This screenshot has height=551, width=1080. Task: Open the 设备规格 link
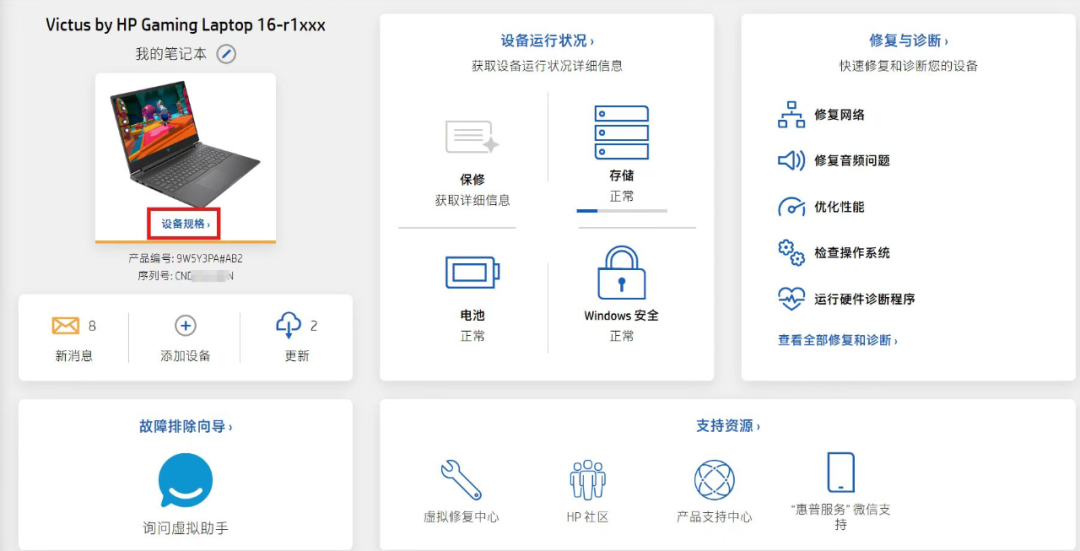[185, 224]
